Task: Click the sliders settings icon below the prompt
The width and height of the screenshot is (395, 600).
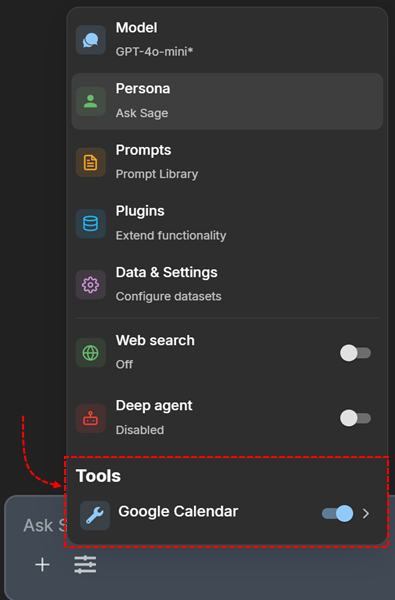Action: [x=85, y=565]
